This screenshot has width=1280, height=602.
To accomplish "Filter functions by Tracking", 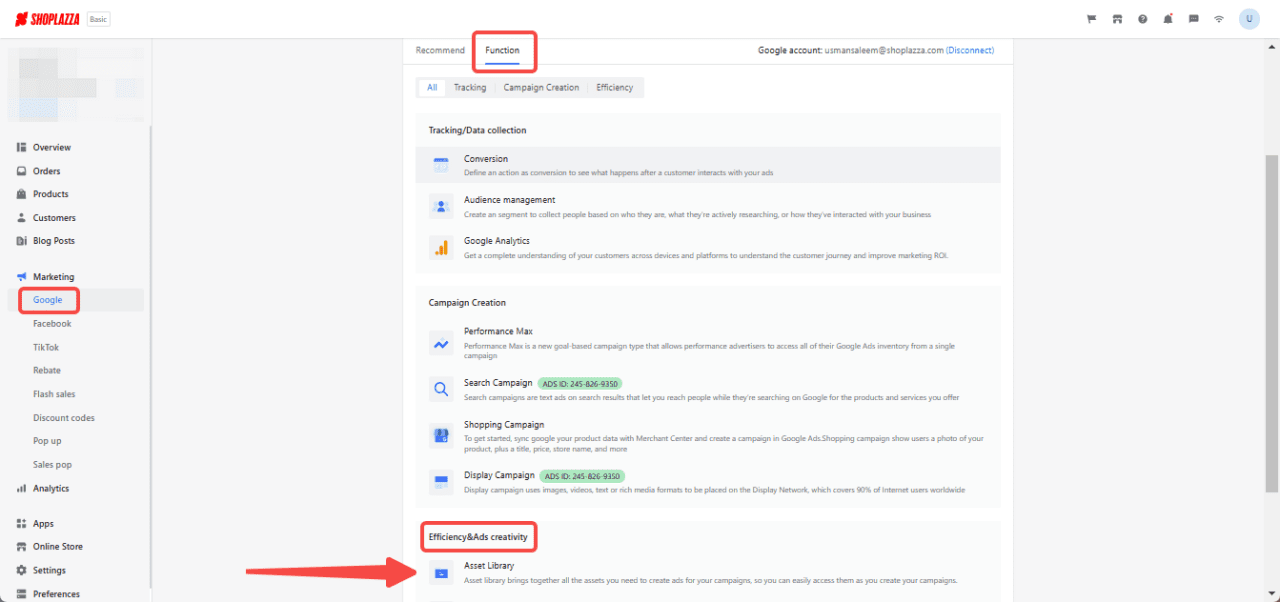I will tap(470, 88).
